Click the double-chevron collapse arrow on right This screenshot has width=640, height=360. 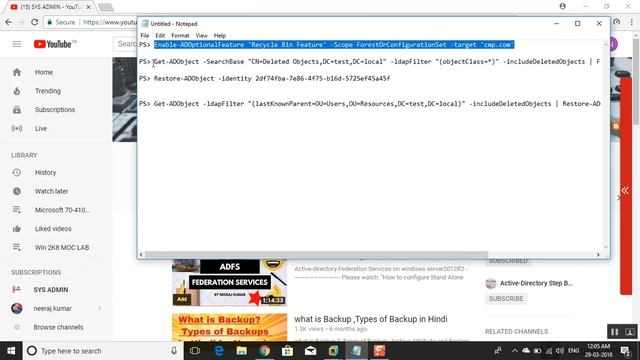(x=625, y=191)
